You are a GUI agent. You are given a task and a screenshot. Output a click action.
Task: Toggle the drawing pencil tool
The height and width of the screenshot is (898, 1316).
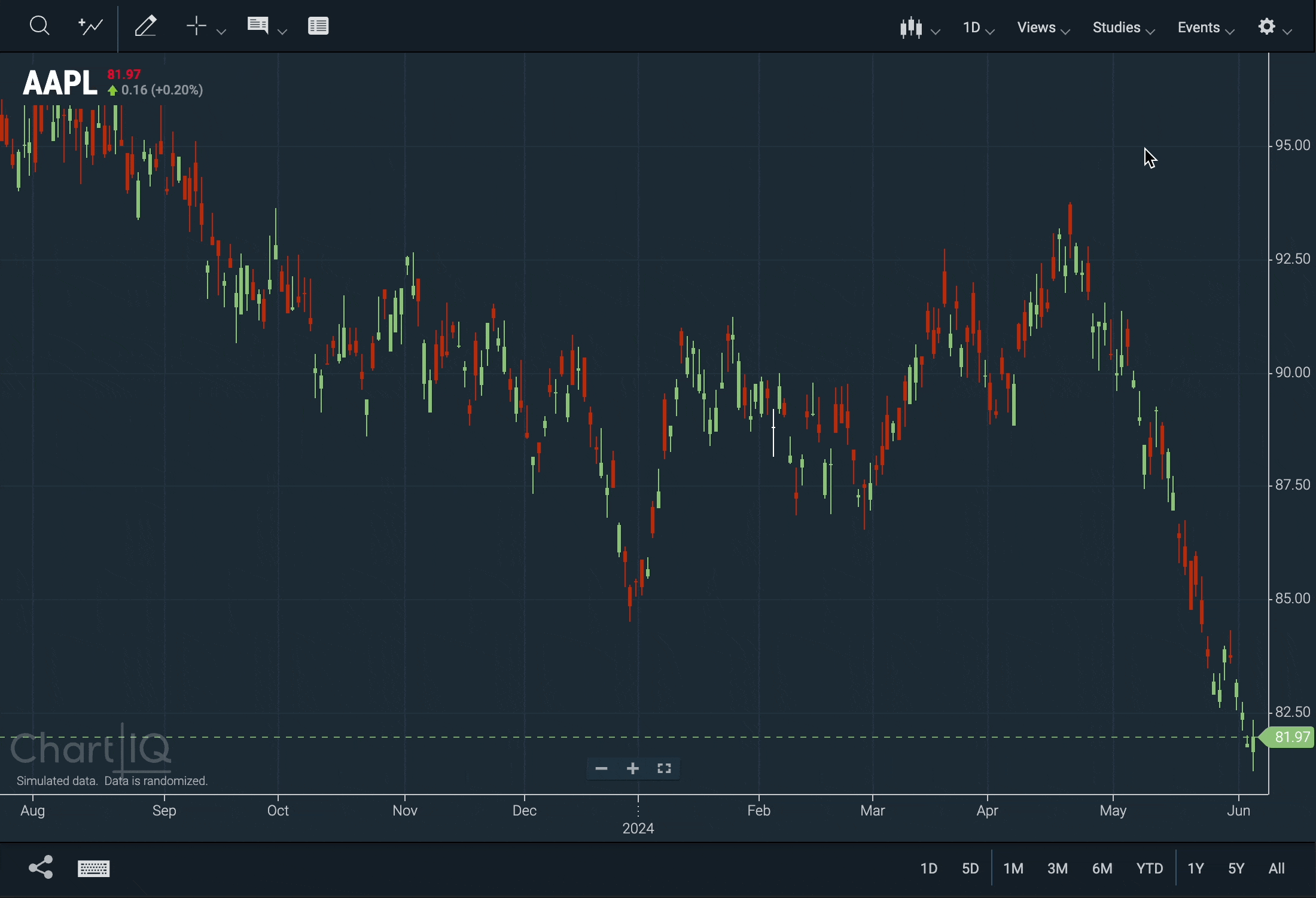(x=146, y=26)
